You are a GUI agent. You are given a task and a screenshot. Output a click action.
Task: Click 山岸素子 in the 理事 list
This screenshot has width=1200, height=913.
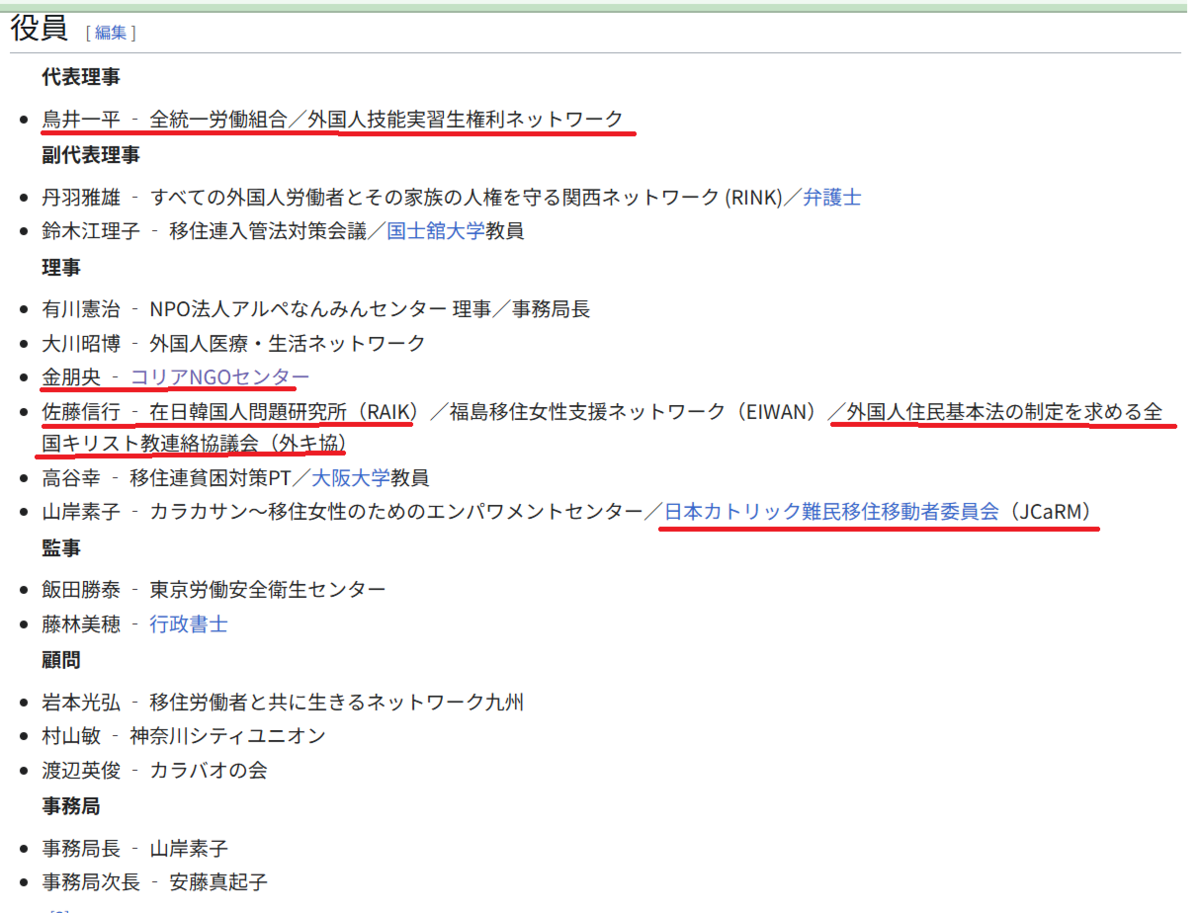tap(81, 511)
